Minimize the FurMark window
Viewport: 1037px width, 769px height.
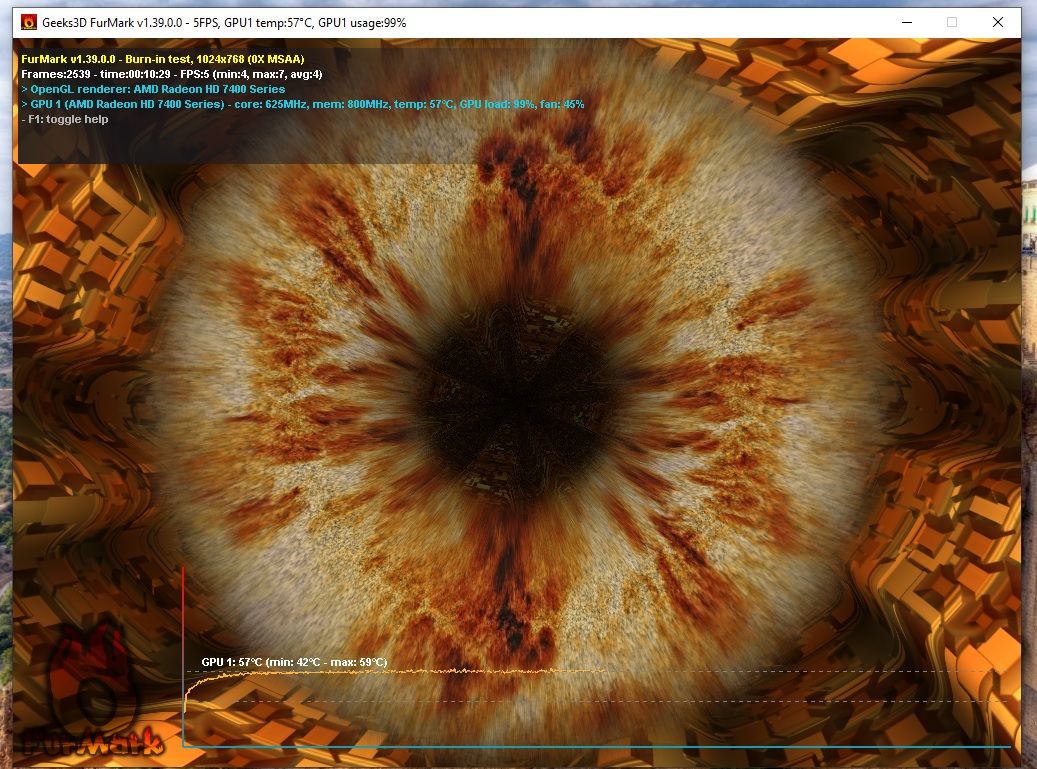(907, 22)
